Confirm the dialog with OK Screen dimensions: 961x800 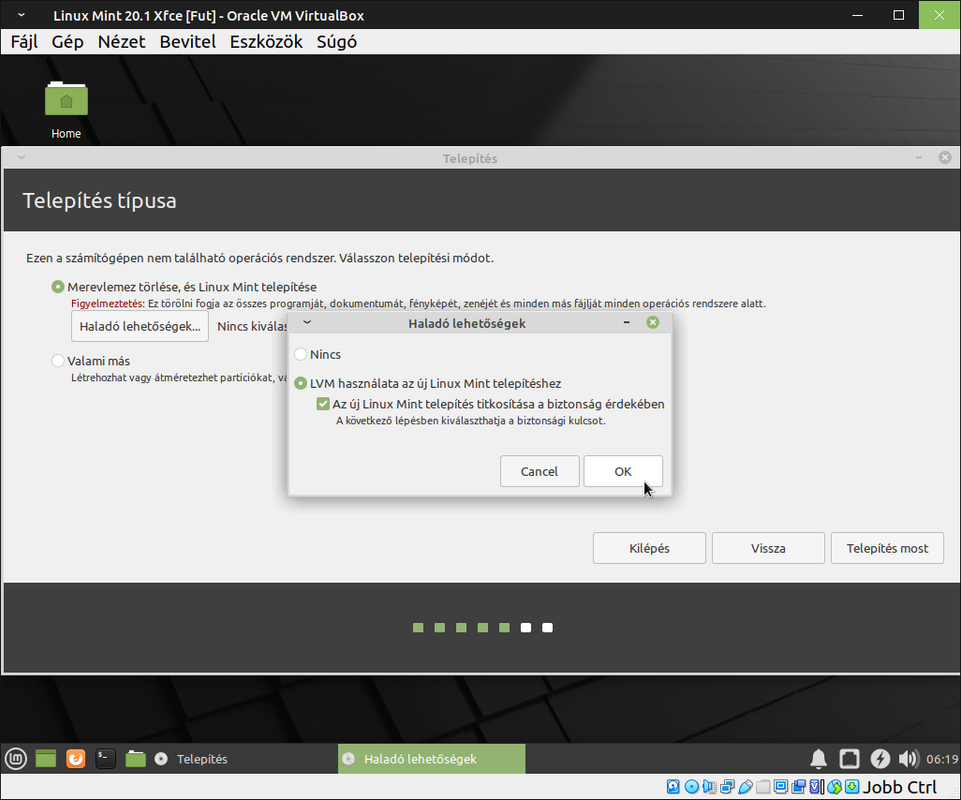coord(623,471)
